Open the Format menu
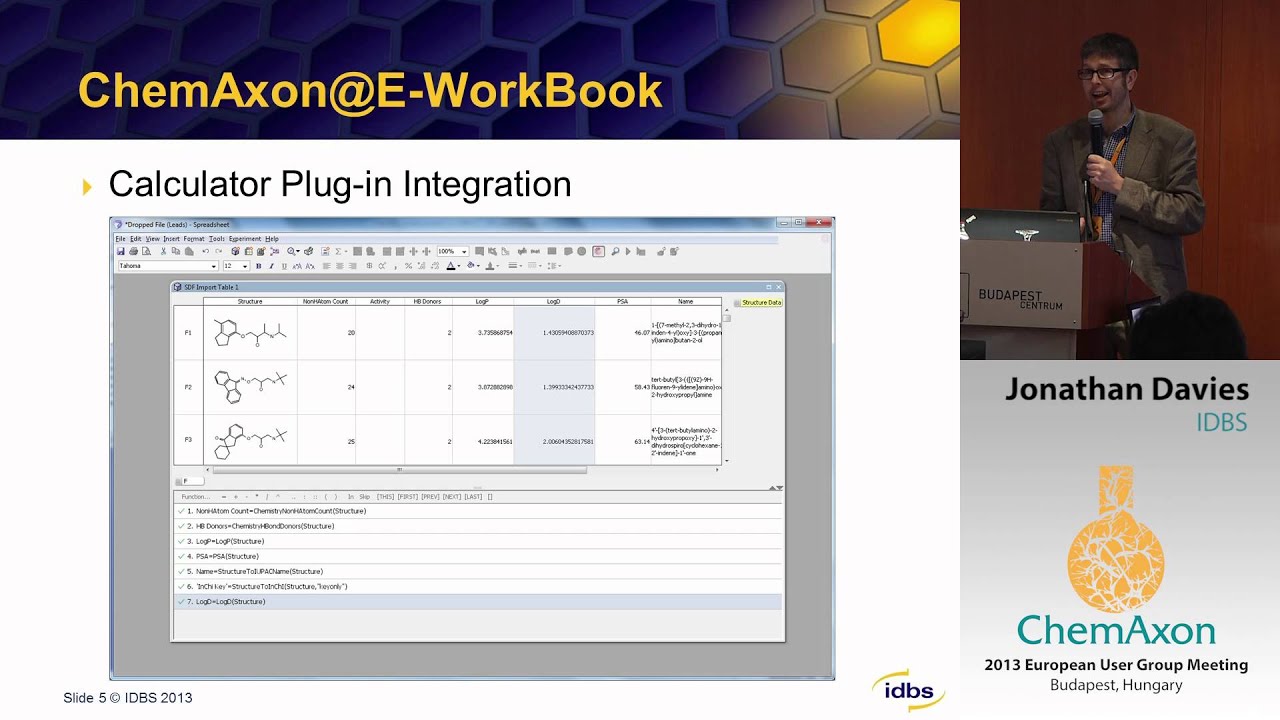The width and height of the screenshot is (1280, 720). pos(194,239)
